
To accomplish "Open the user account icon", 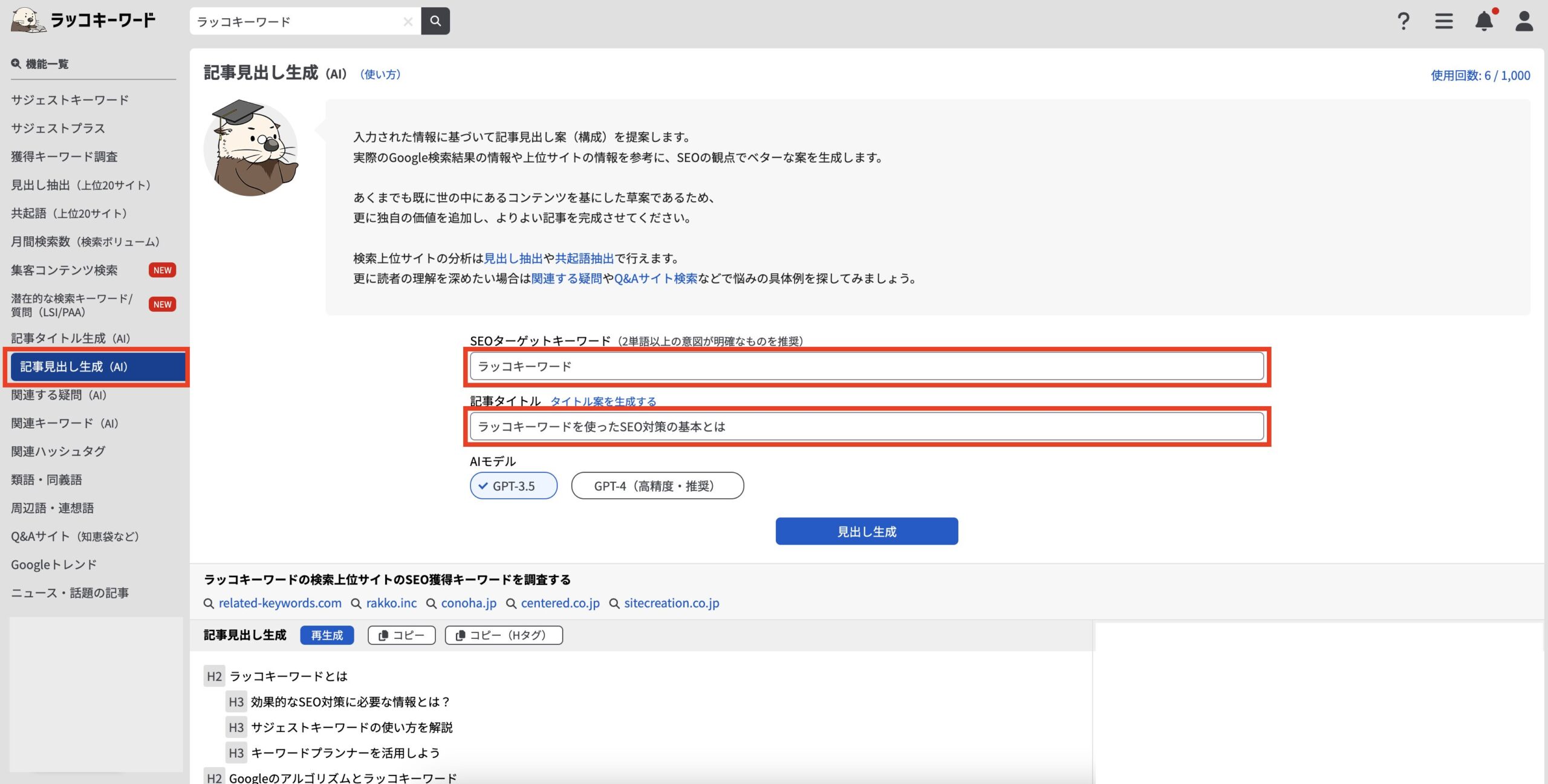I will pyautogui.click(x=1524, y=21).
